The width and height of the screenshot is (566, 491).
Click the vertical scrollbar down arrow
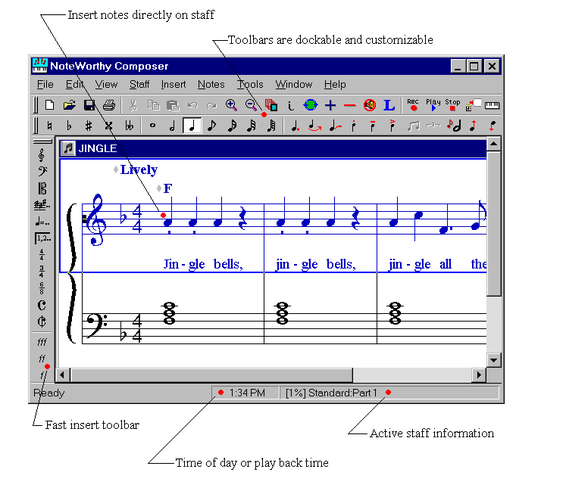(x=493, y=360)
